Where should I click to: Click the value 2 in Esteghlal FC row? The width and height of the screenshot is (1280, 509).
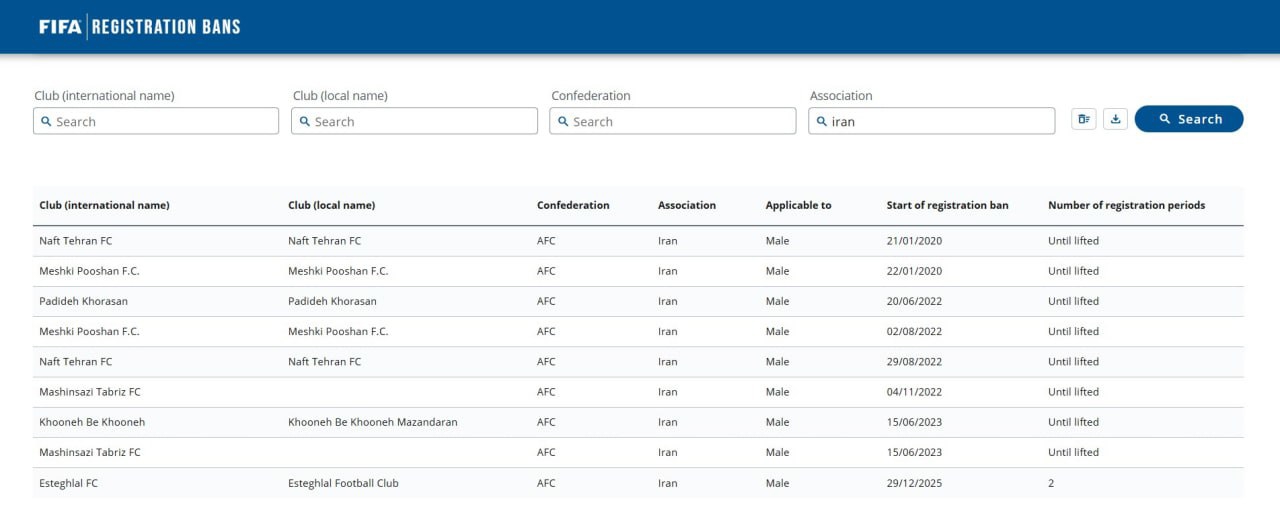pyautogui.click(x=1051, y=483)
